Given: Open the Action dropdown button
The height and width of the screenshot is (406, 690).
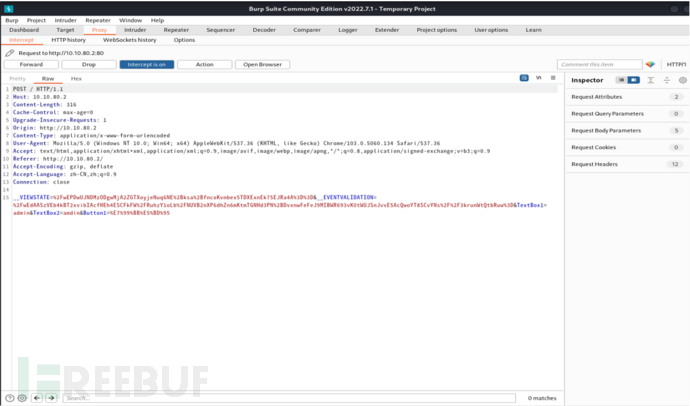Looking at the screenshot, I should pos(205,65).
